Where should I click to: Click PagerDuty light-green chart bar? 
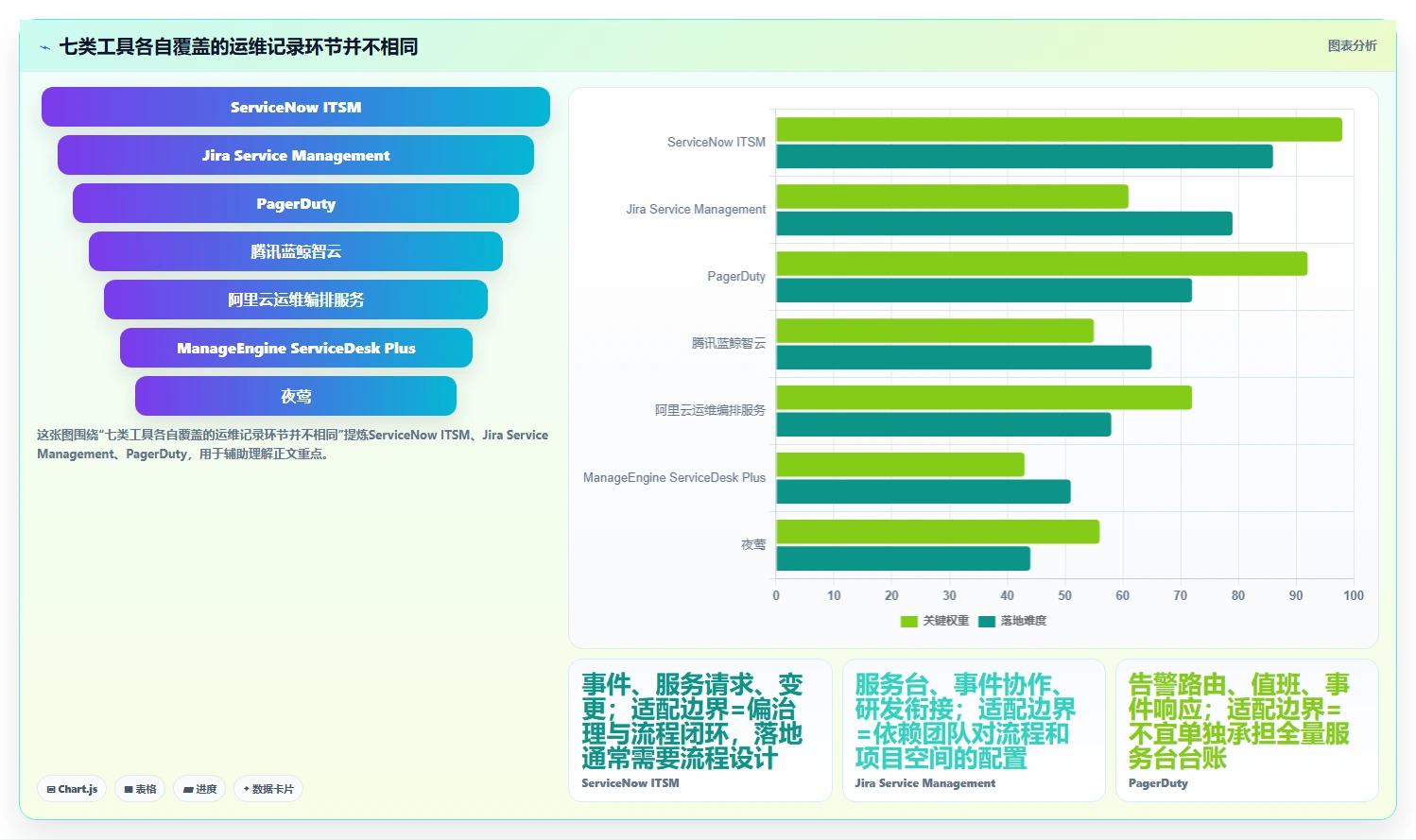[1042, 264]
